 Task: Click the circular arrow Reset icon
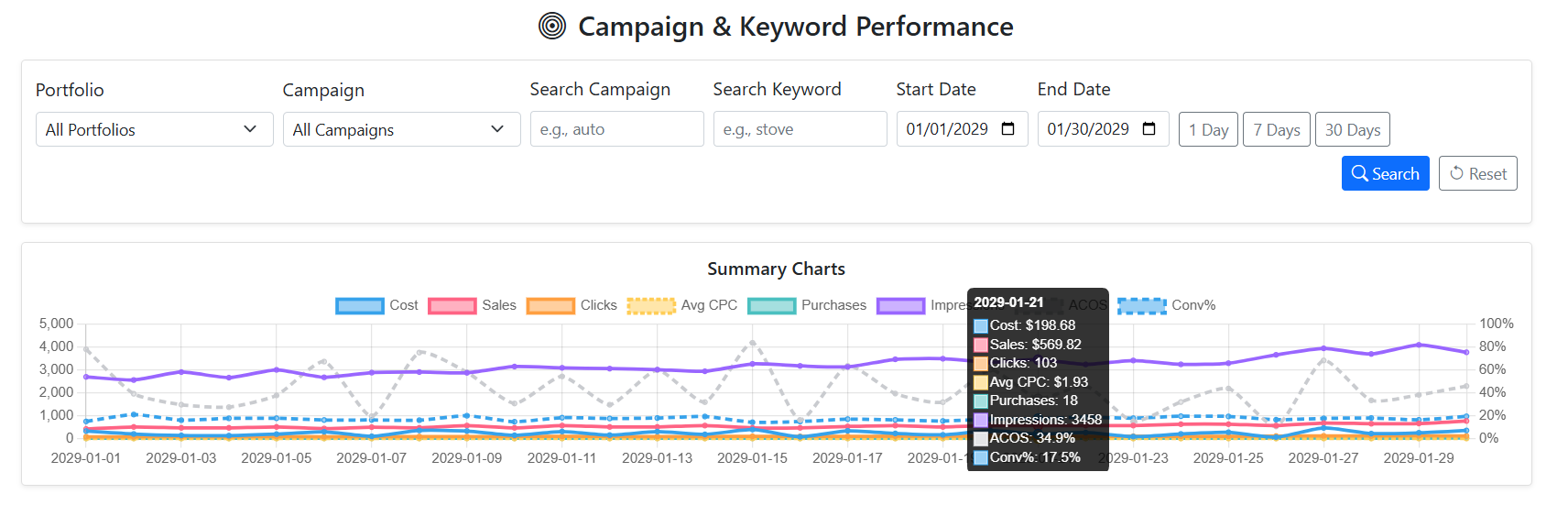(1456, 174)
